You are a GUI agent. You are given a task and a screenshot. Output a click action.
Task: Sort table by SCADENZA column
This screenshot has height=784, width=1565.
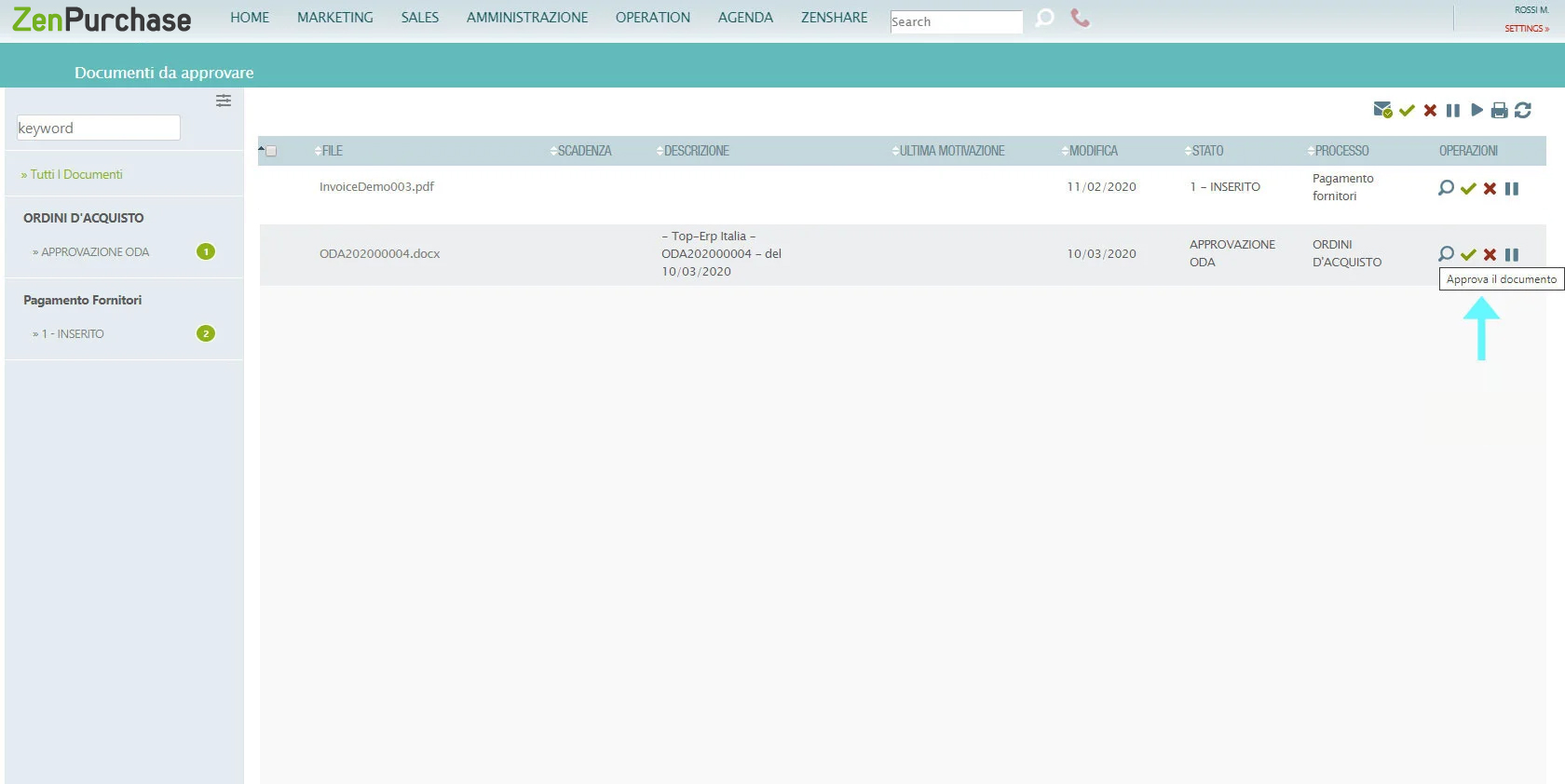coord(580,151)
